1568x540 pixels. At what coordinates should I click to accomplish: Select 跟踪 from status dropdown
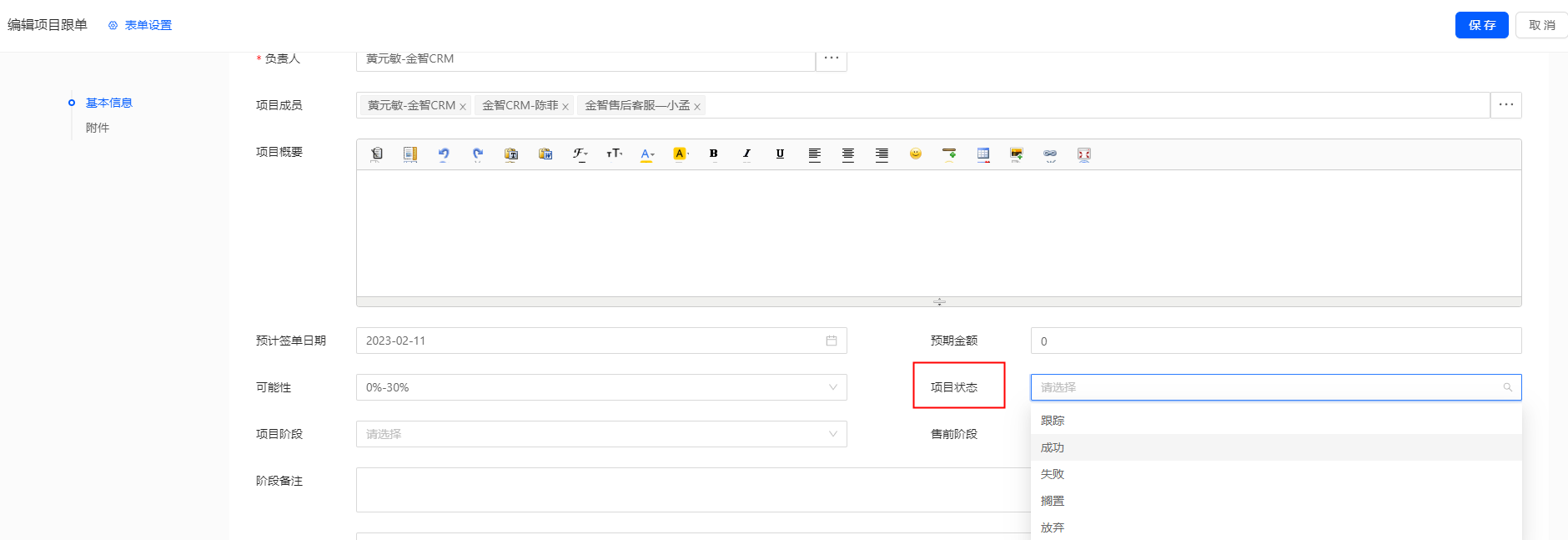click(1276, 421)
